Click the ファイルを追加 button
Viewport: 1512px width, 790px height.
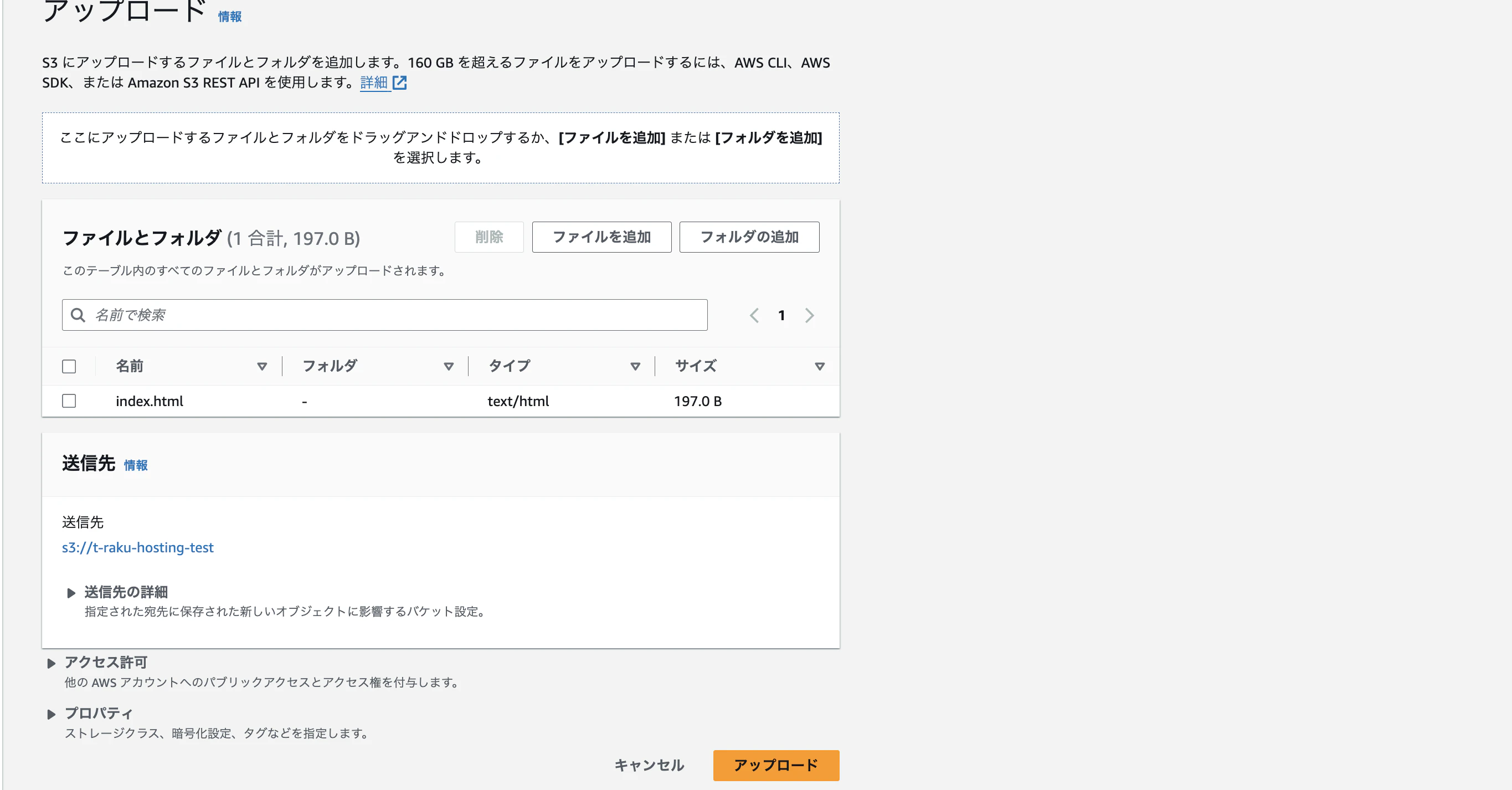click(x=601, y=237)
